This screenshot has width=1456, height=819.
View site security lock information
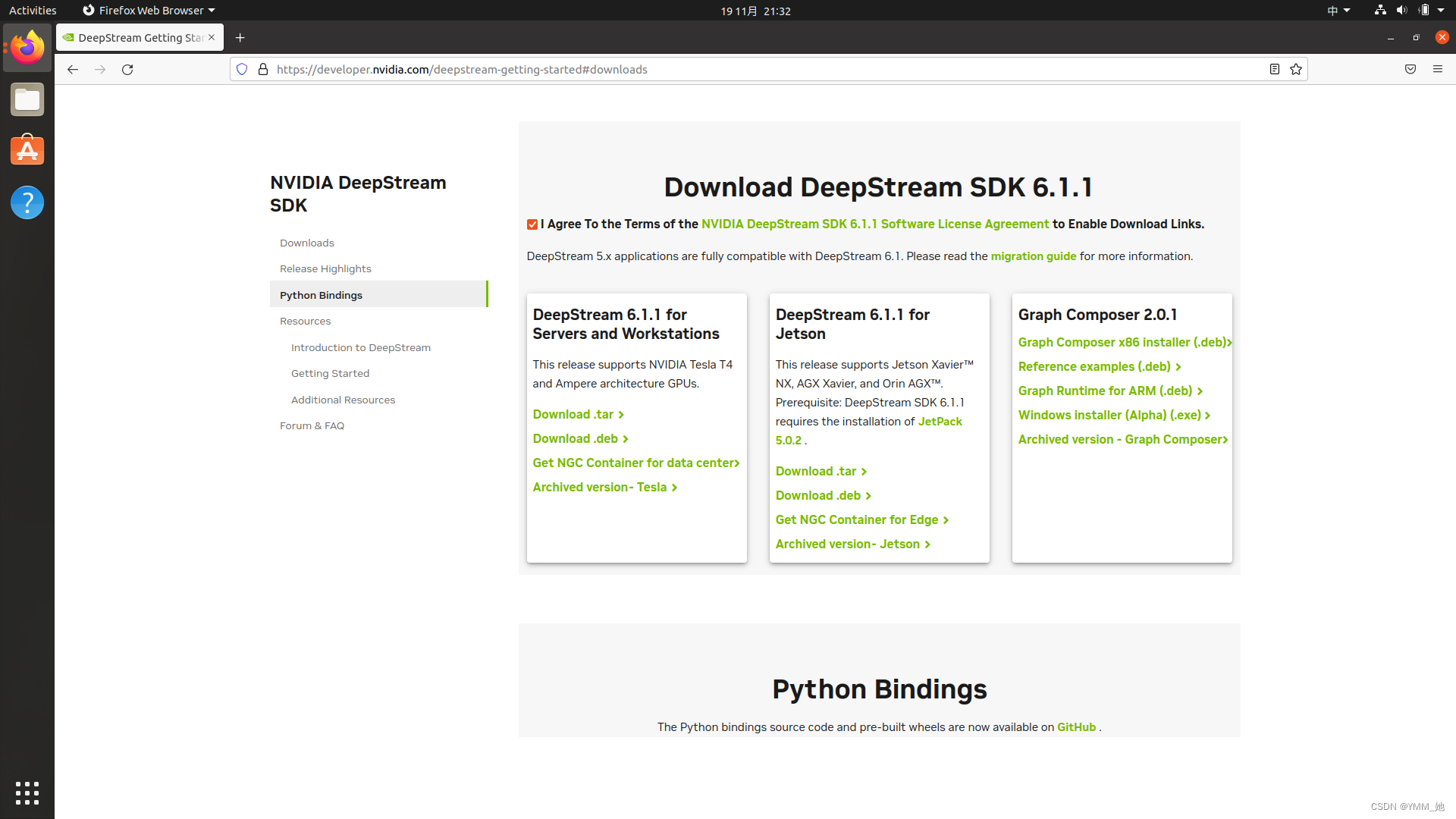(263, 69)
